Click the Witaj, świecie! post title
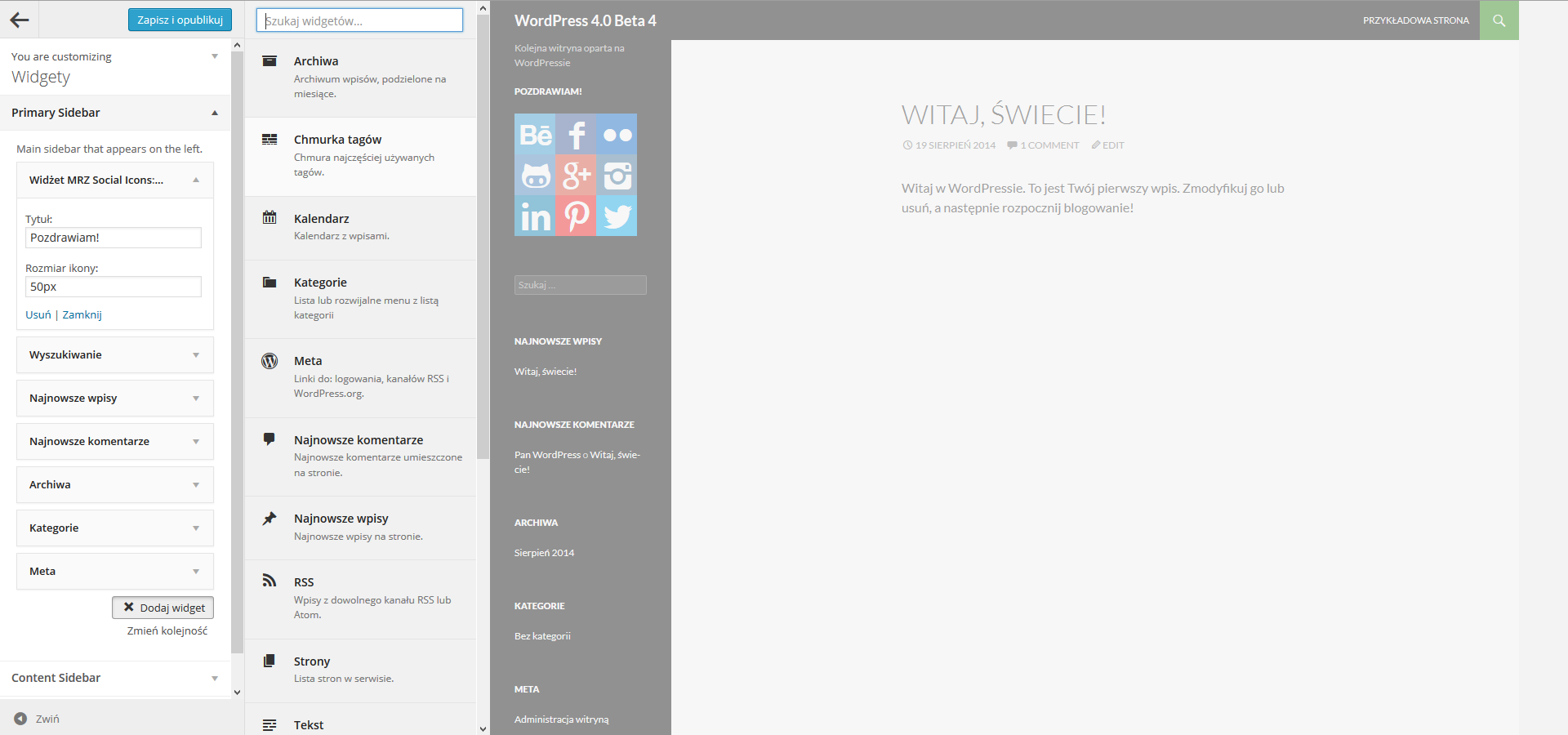 tap(1004, 114)
